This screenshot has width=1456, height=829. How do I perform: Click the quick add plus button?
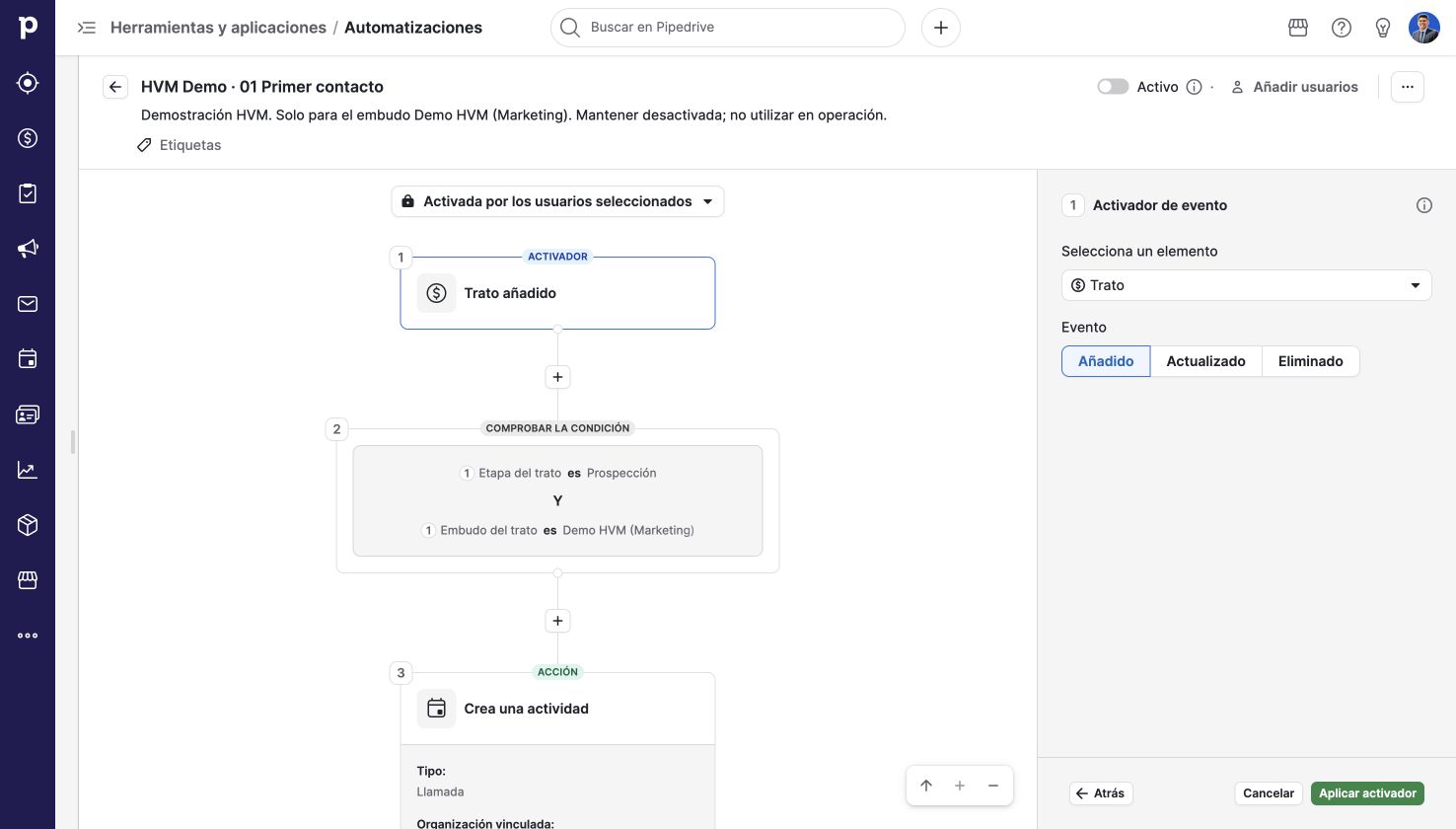[941, 28]
